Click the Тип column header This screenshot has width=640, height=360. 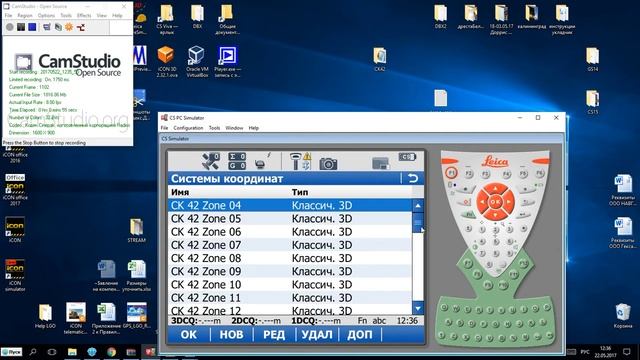click(x=300, y=192)
